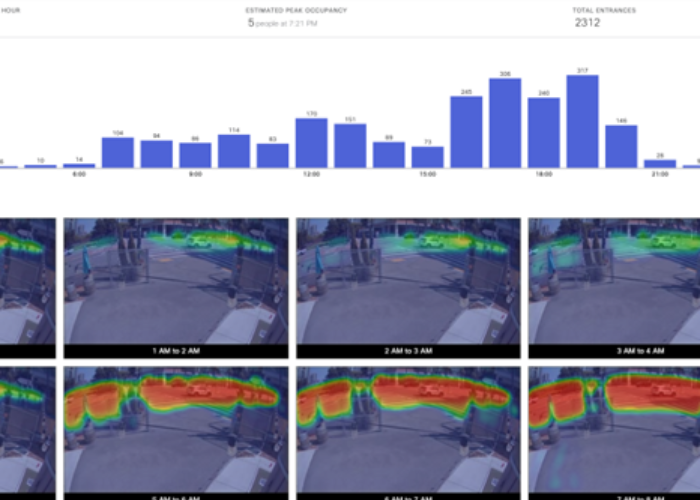Screen dimensions: 700x500
Task: Select the bar showing 240 entrances
Action: (544, 133)
